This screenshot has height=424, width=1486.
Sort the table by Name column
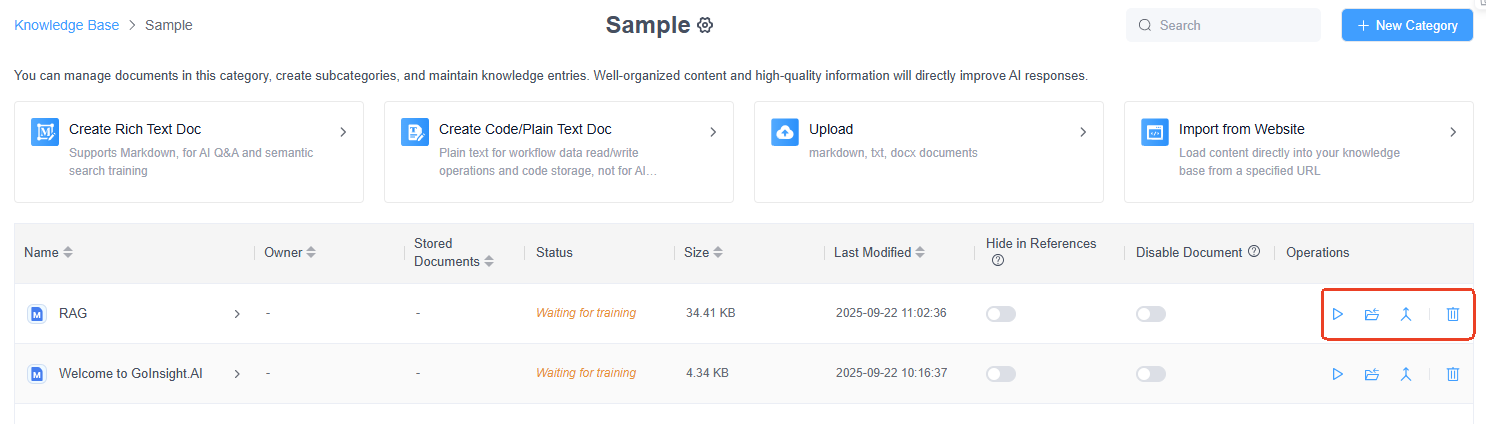pyautogui.click(x=68, y=253)
